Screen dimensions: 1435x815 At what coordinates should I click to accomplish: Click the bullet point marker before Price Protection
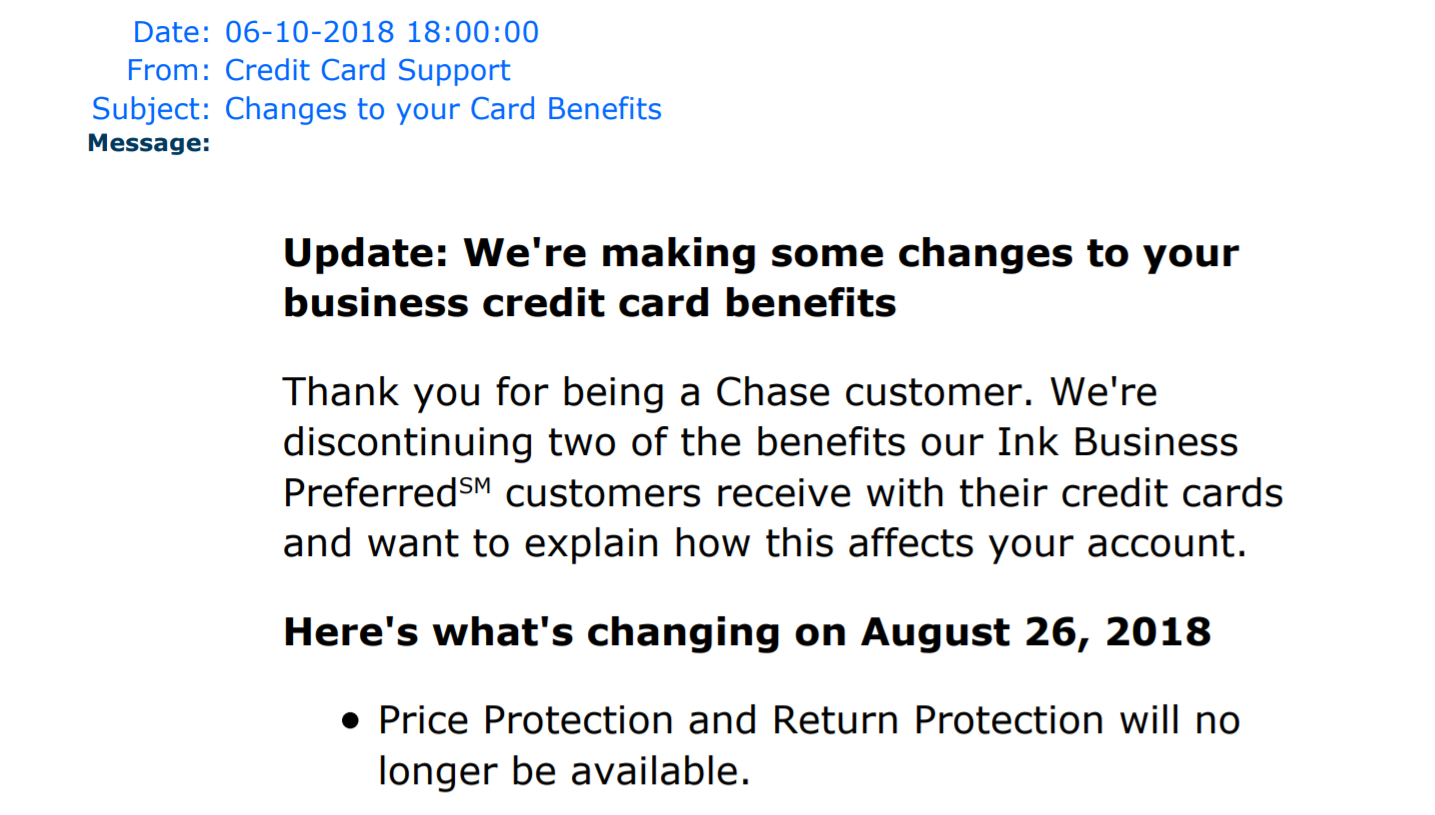click(x=350, y=721)
